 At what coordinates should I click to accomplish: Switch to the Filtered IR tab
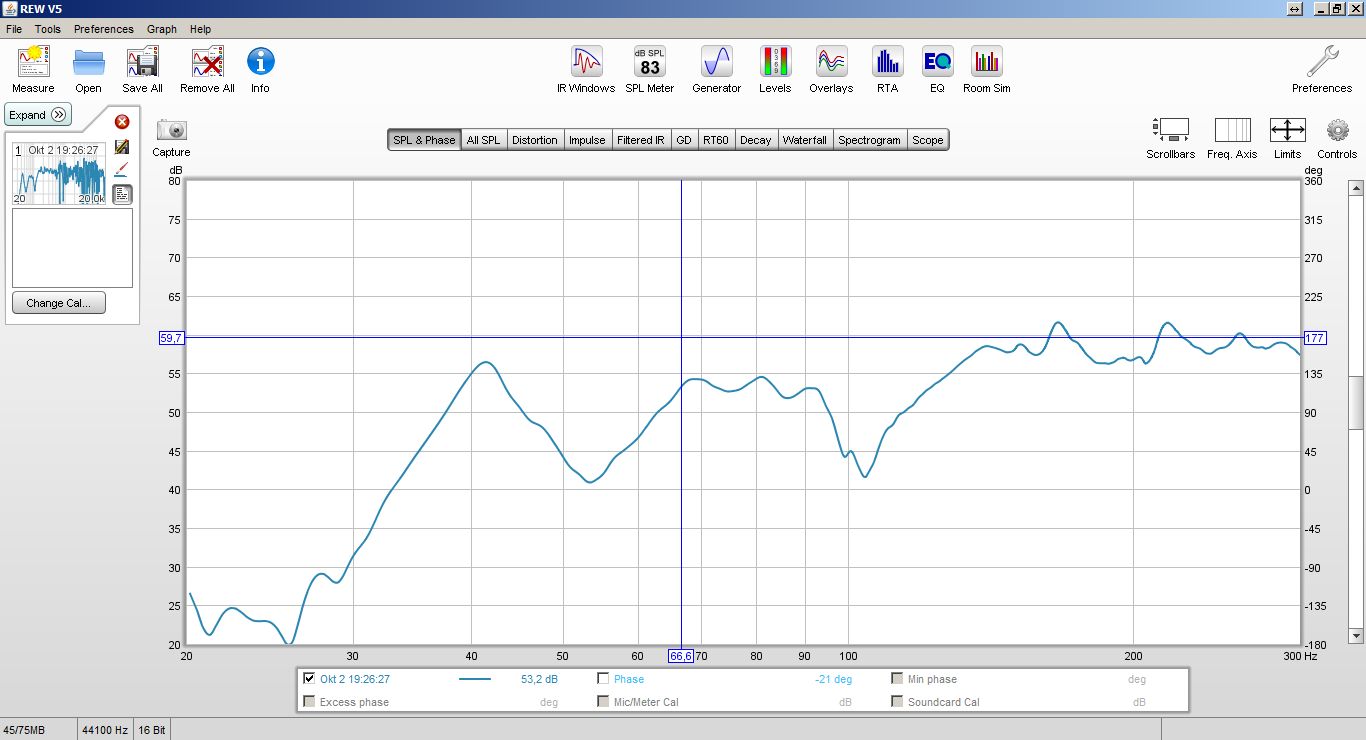[x=641, y=140]
